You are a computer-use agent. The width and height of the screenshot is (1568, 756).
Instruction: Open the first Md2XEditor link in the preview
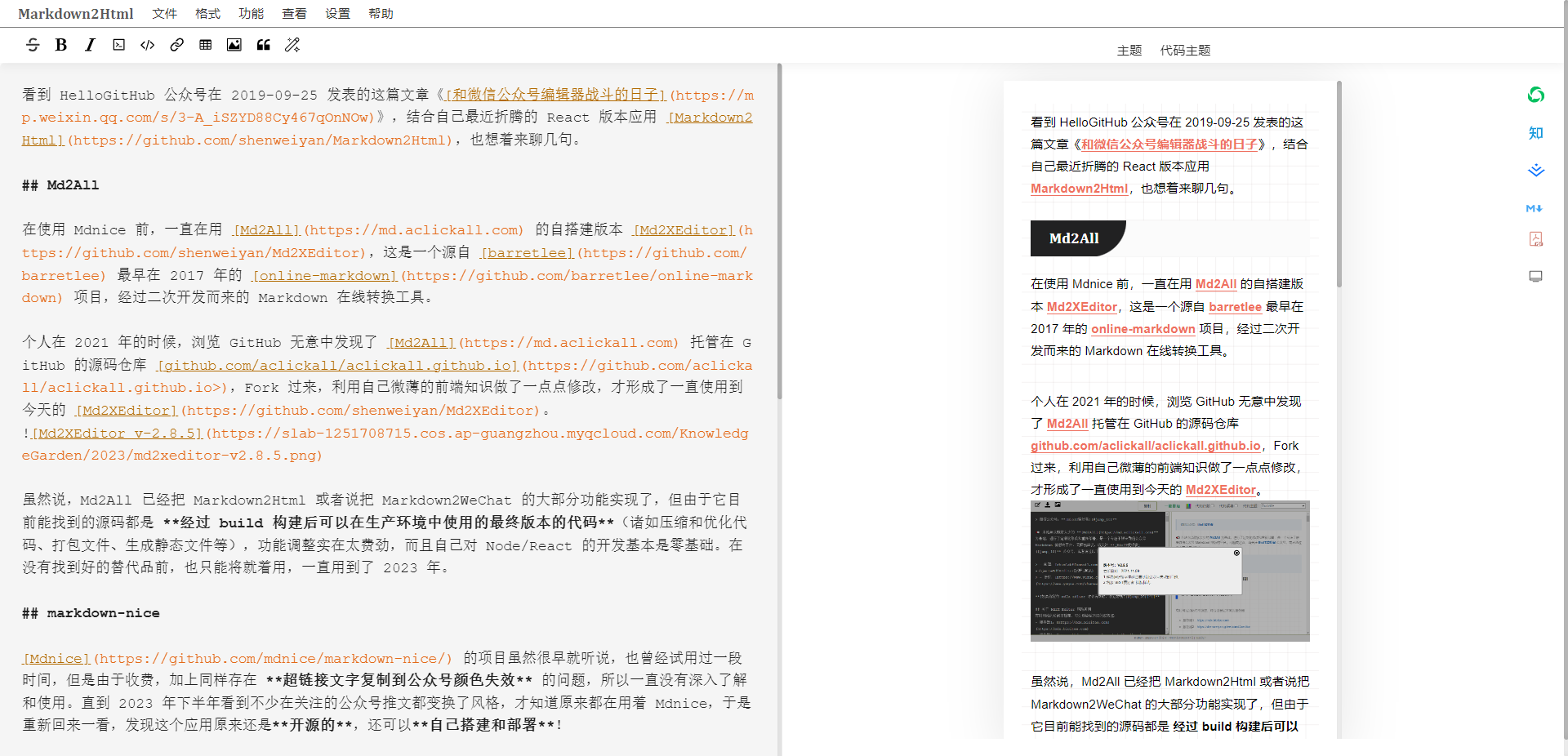pos(1082,307)
